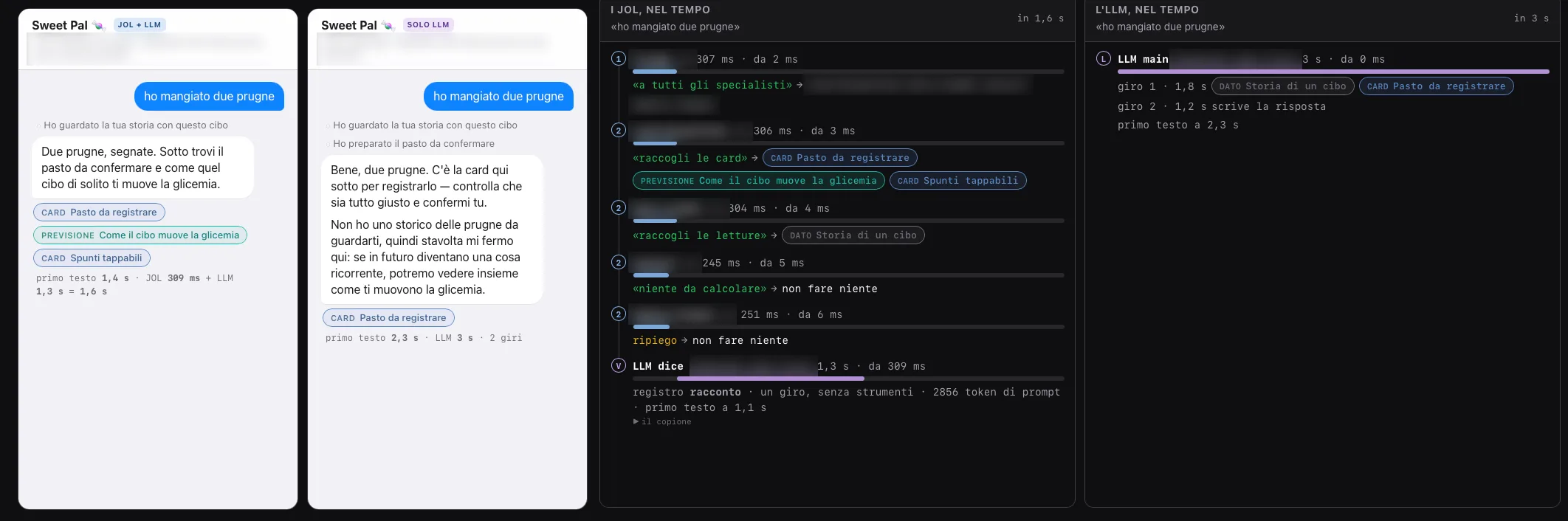Open CARD Spunti tappabili chip in left chat
This screenshot has width=1568, height=521.
[x=92, y=258]
